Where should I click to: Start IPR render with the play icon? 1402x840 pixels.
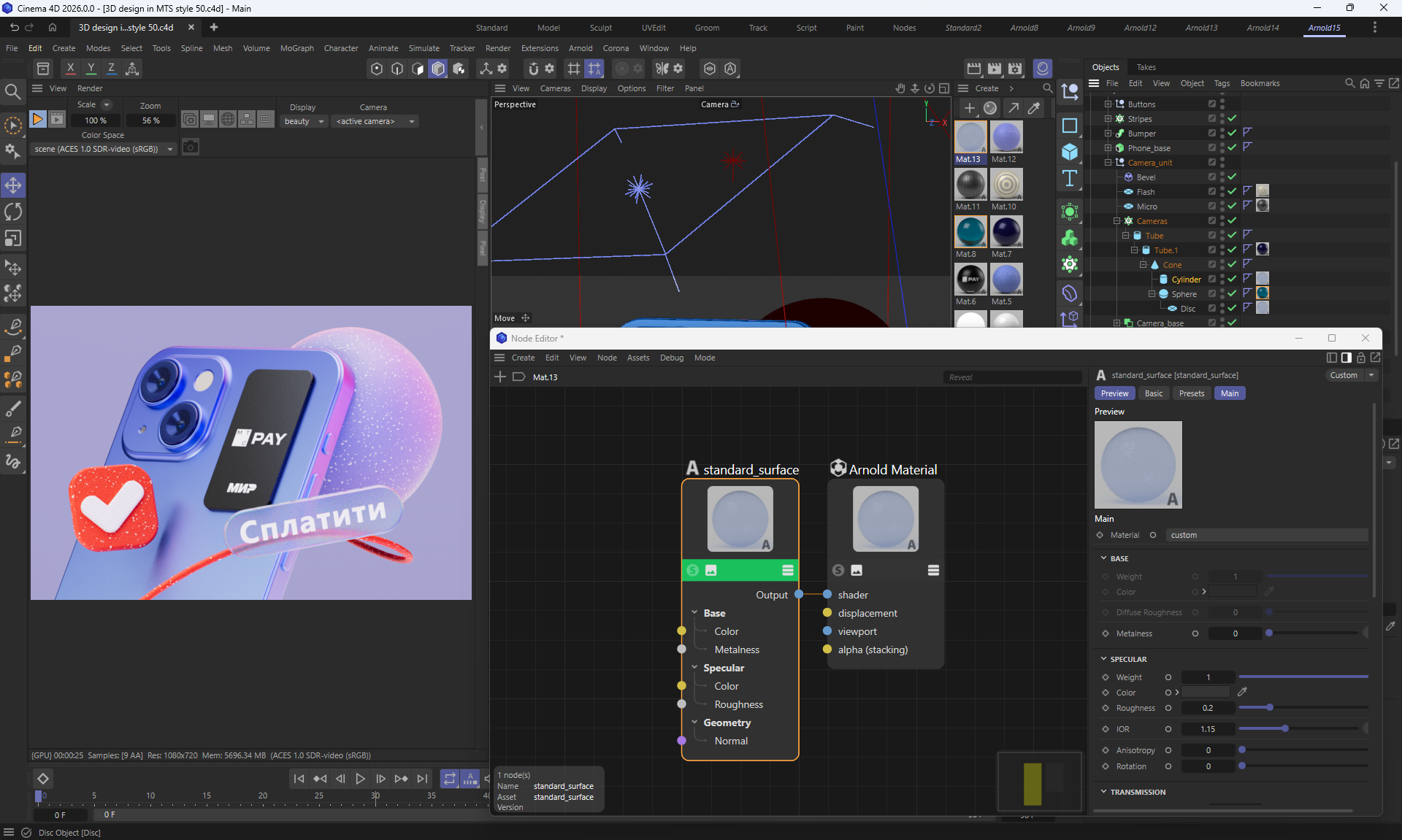coord(37,119)
